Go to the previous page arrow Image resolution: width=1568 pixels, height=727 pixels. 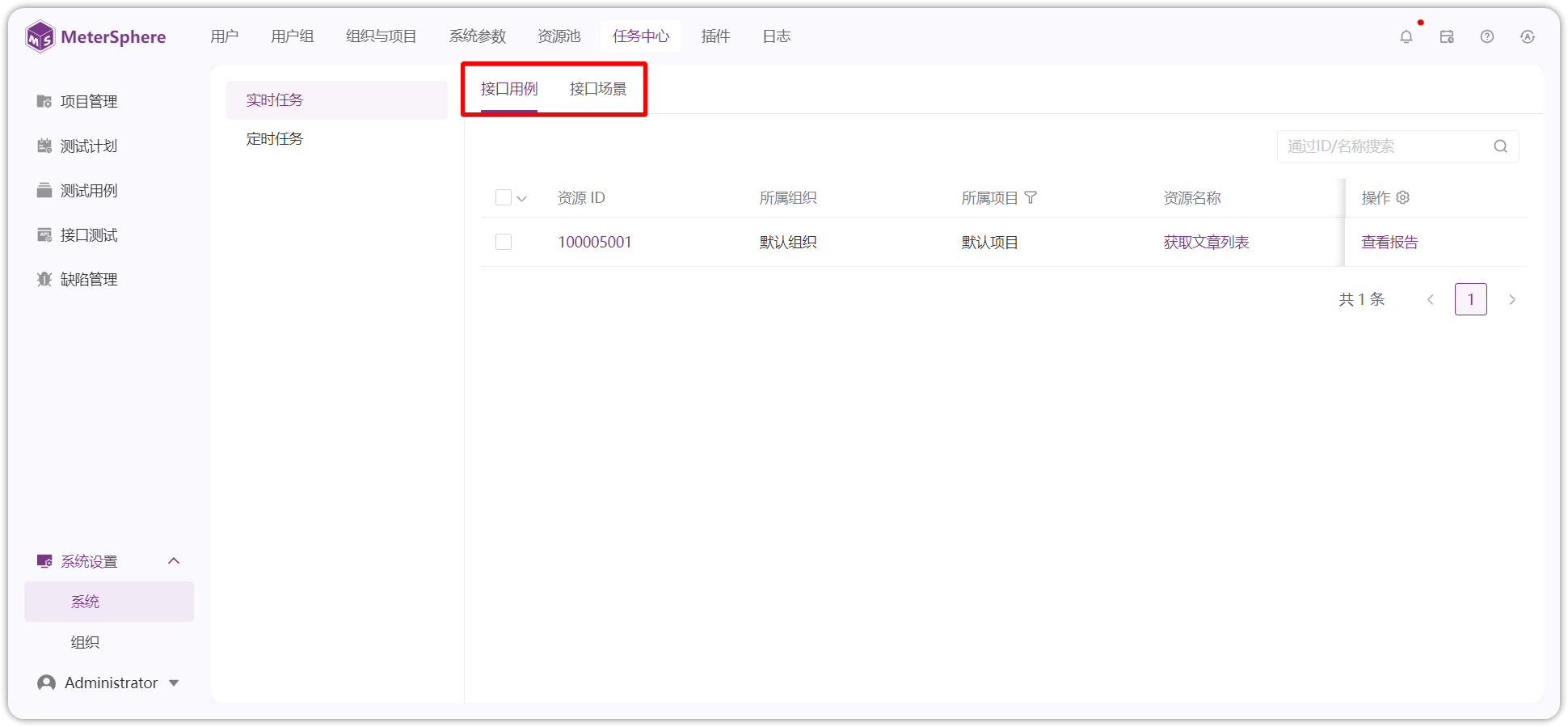pyautogui.click(x=1431, y=299)
